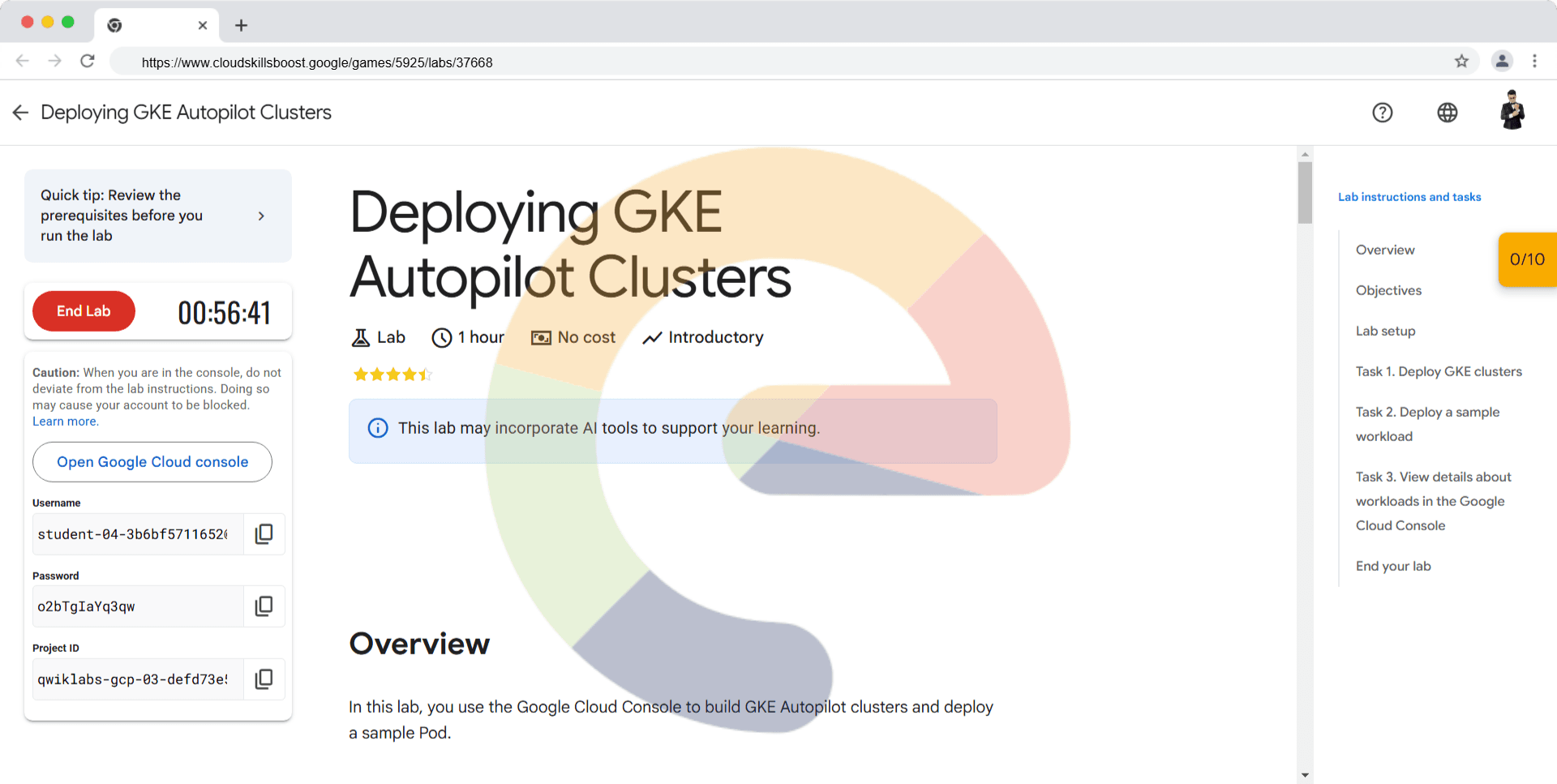Click the page vertical scrollbar thumb
Screen dimensions: 1557x784
pos(1305,192)
